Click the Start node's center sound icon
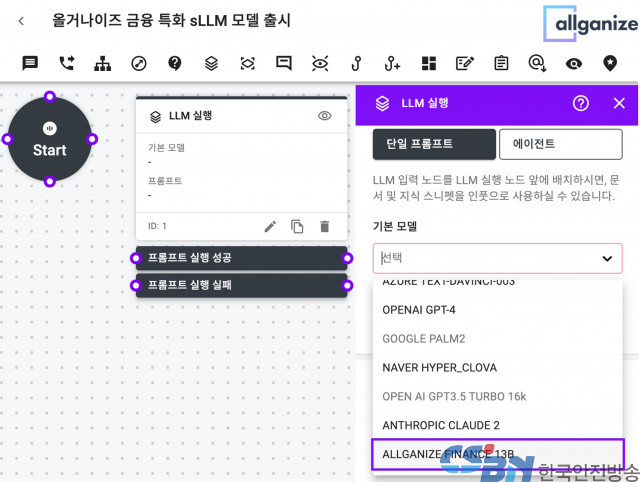The image size is (640, 482). click(x=50, y=129)
